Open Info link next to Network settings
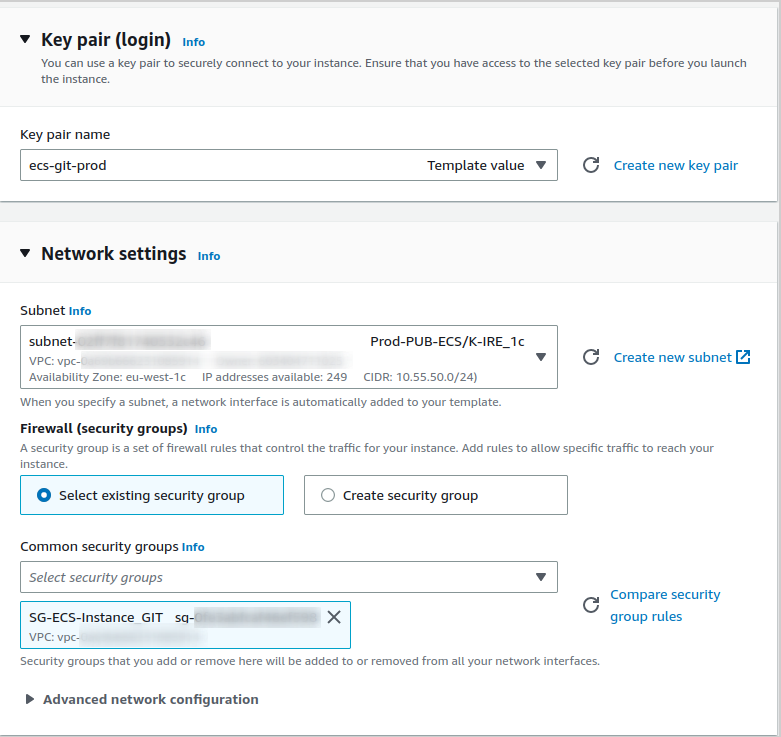 [208, 256]
